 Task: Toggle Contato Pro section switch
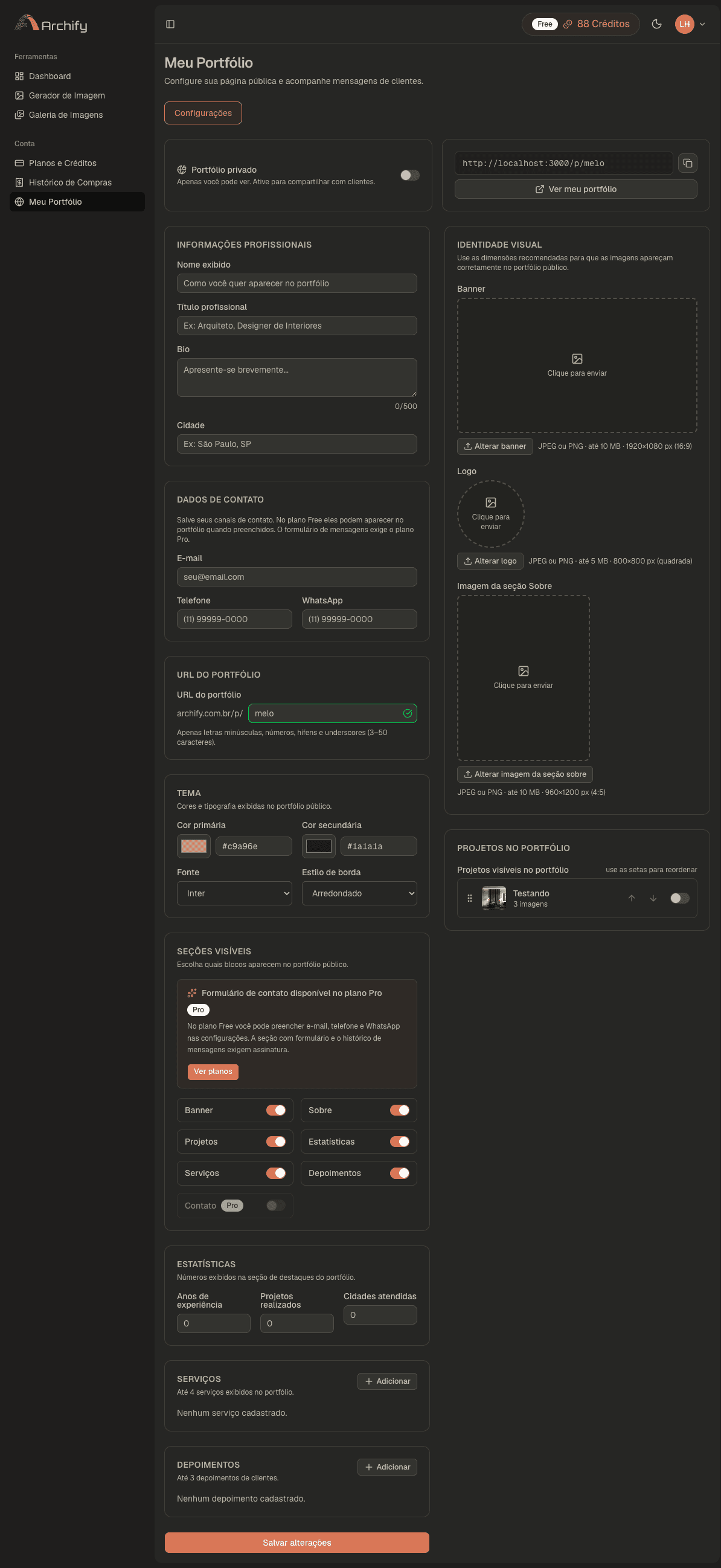coord(275,1206)
